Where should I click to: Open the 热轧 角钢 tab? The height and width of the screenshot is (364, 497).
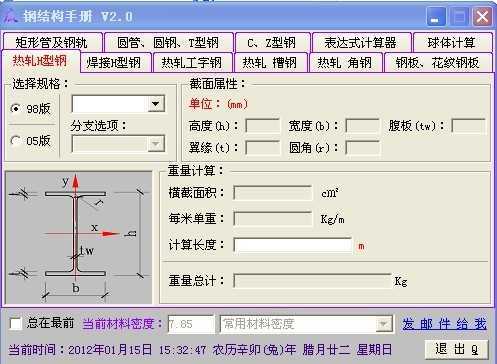(345, 62)
